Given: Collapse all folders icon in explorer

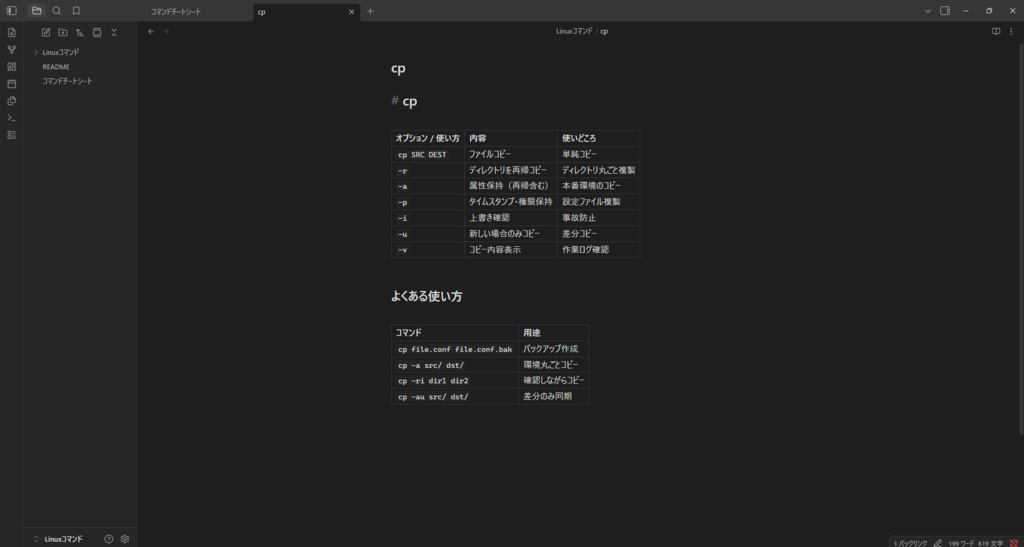Looking at the screenshot, I should tap(114, 33).
